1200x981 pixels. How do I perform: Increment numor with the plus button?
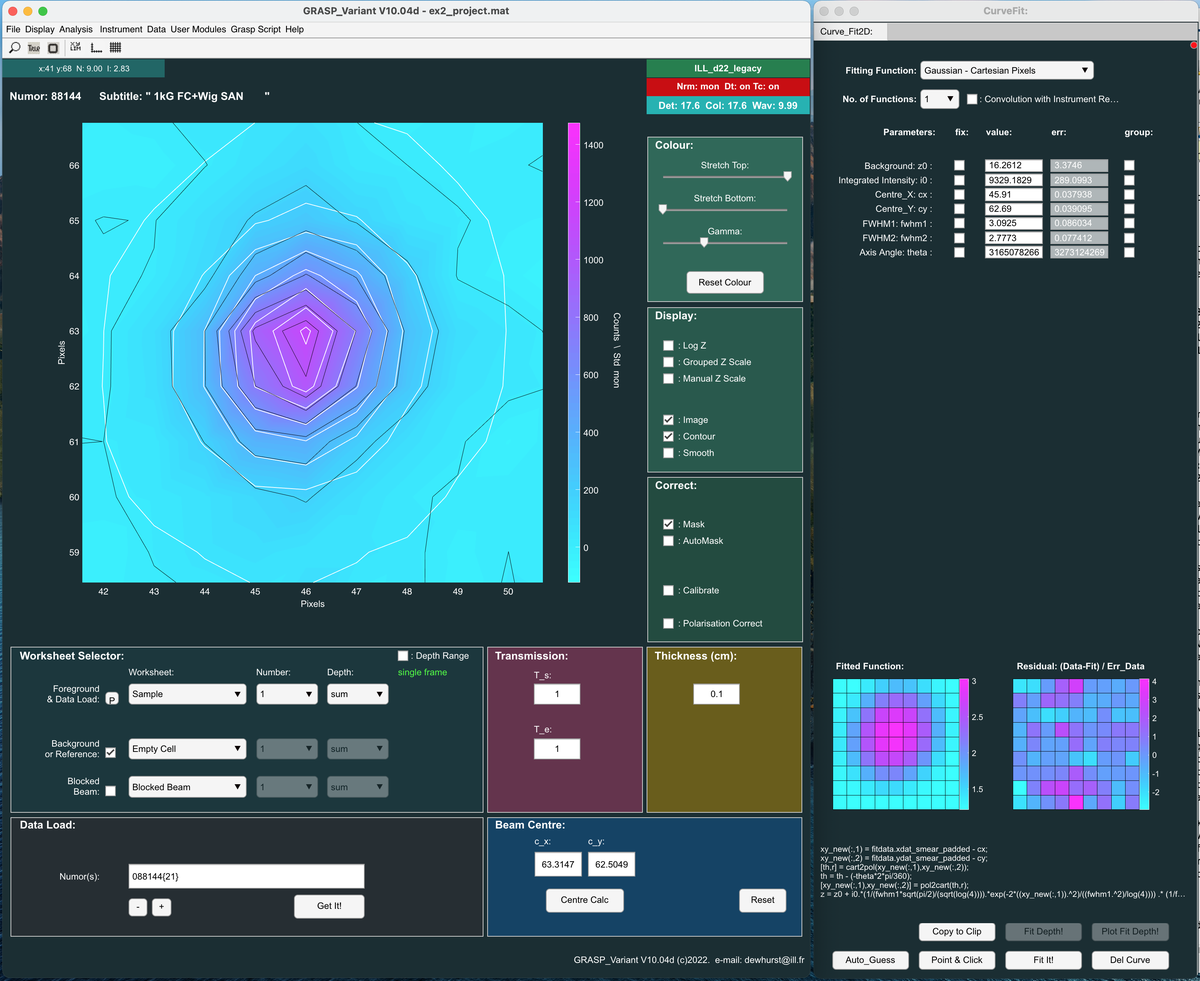(161, 907)
